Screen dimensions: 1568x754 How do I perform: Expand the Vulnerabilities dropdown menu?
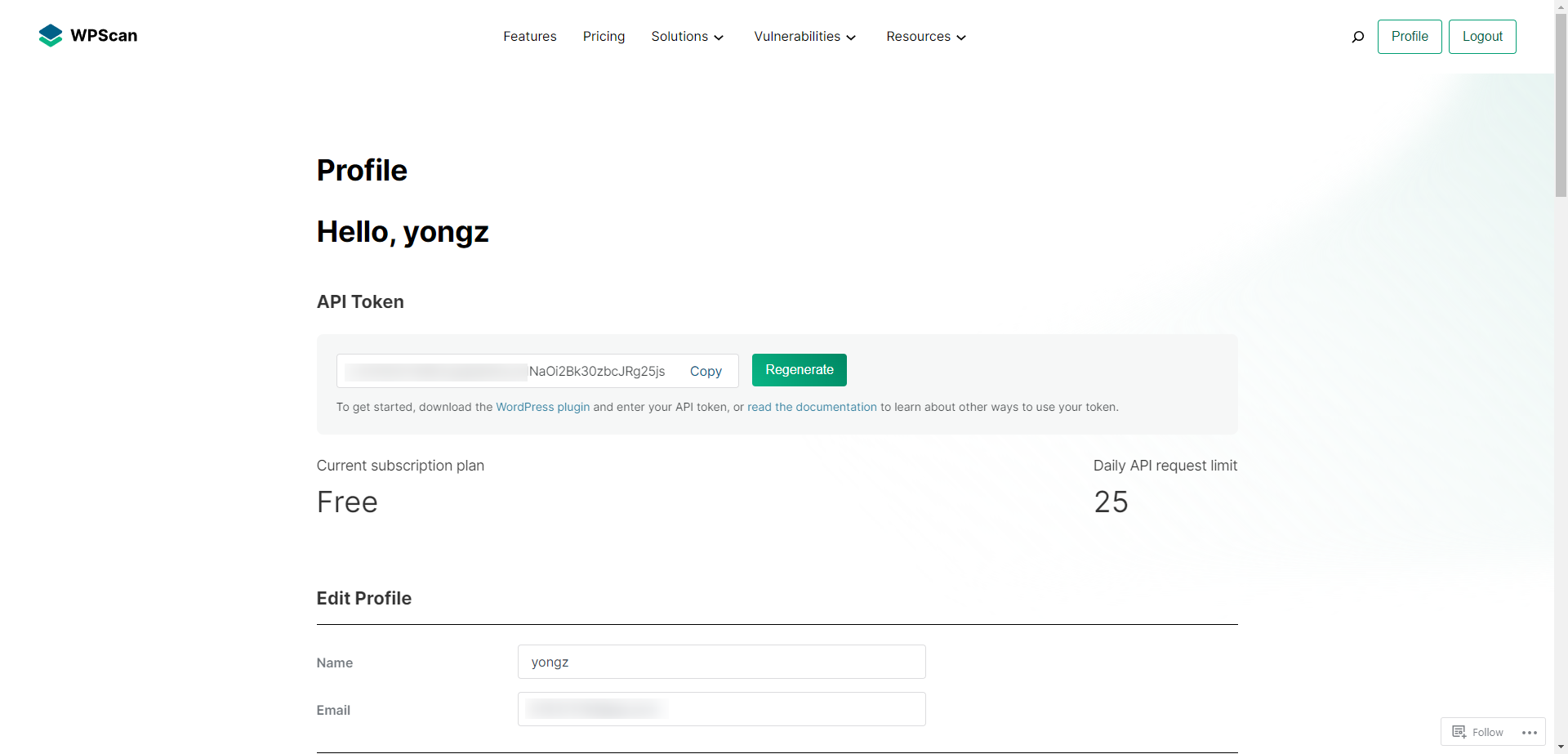pos(805,37)
